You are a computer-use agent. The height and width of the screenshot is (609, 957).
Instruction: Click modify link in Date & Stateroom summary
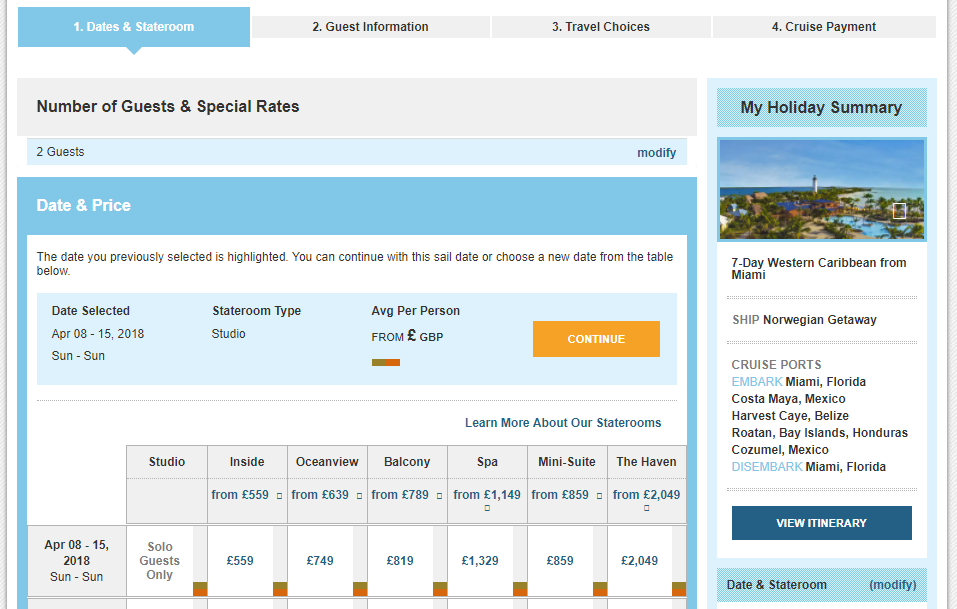pyautogui.click(x=892, y=585)
